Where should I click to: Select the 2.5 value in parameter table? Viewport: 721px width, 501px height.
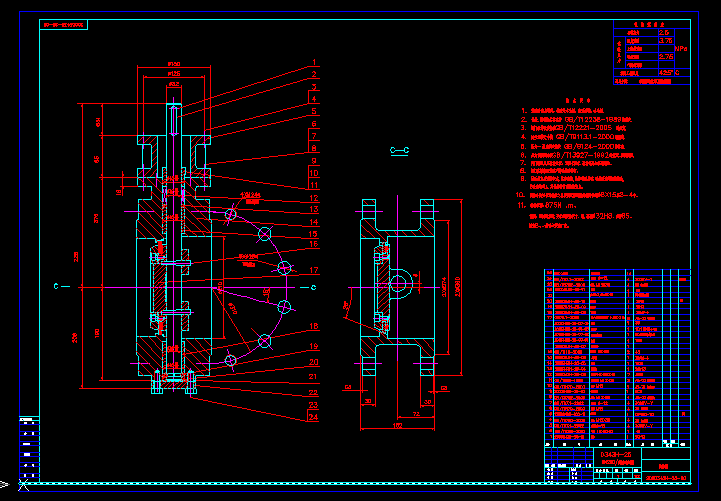tap(665, 32)
